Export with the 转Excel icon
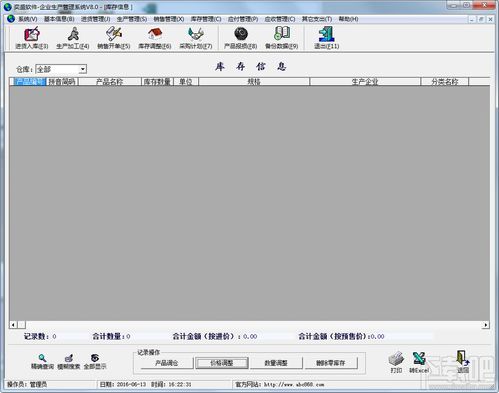This screenshot has width=499, height=393. pos(419,362)
